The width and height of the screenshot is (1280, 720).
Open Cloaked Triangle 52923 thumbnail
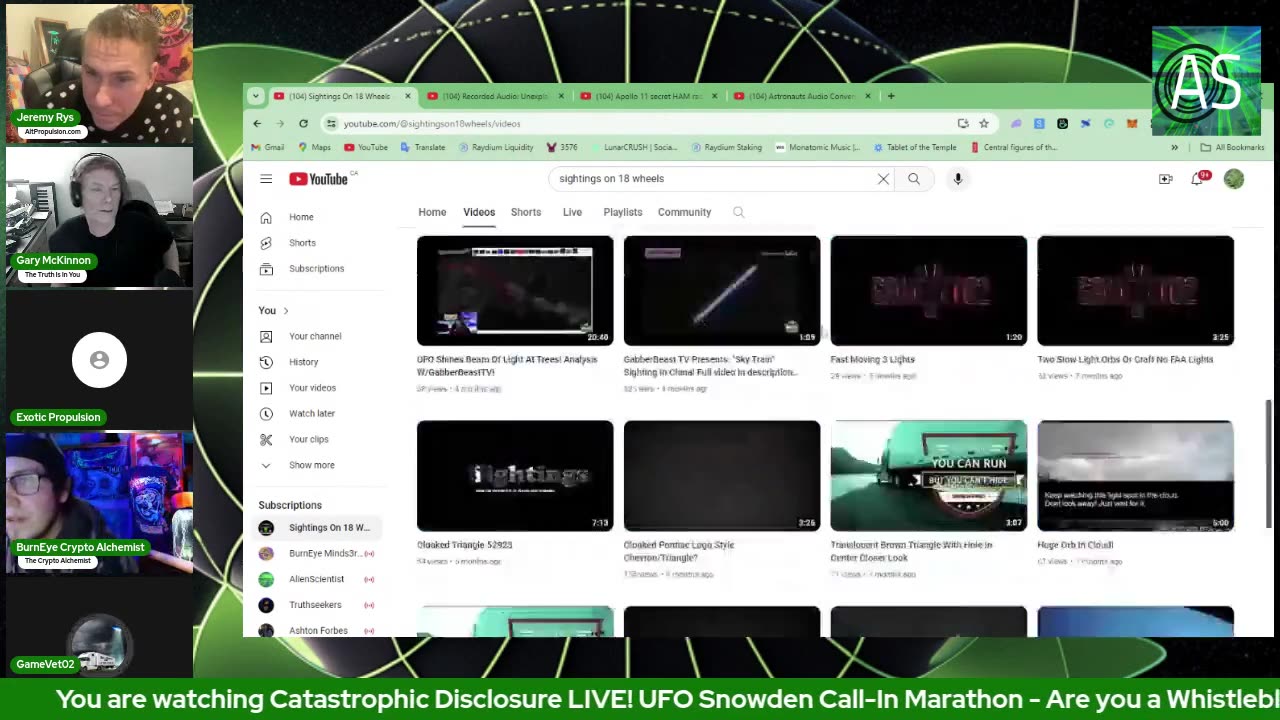pyautogui.click(x=515, y=476)
